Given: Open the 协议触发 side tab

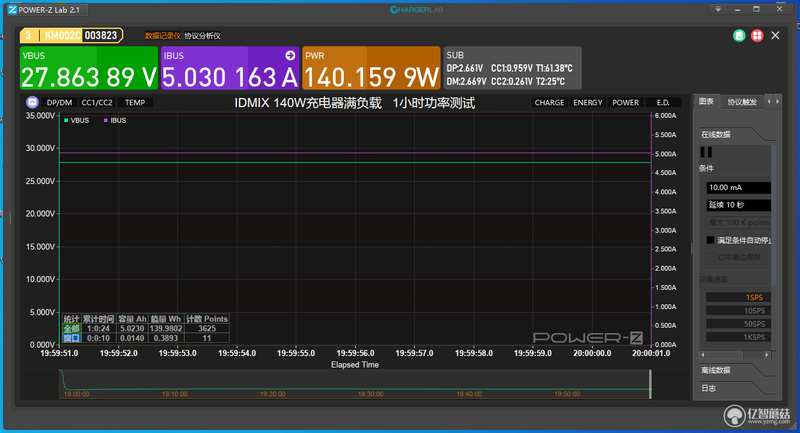Looking at the screenshot, I should coord(742,102).
